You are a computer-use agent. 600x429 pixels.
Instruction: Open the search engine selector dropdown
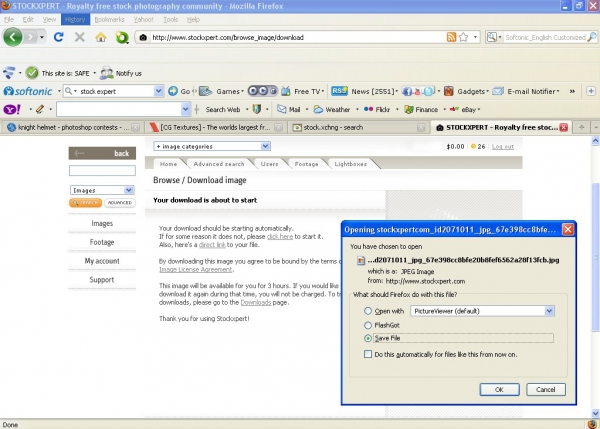tap(494, 37)
